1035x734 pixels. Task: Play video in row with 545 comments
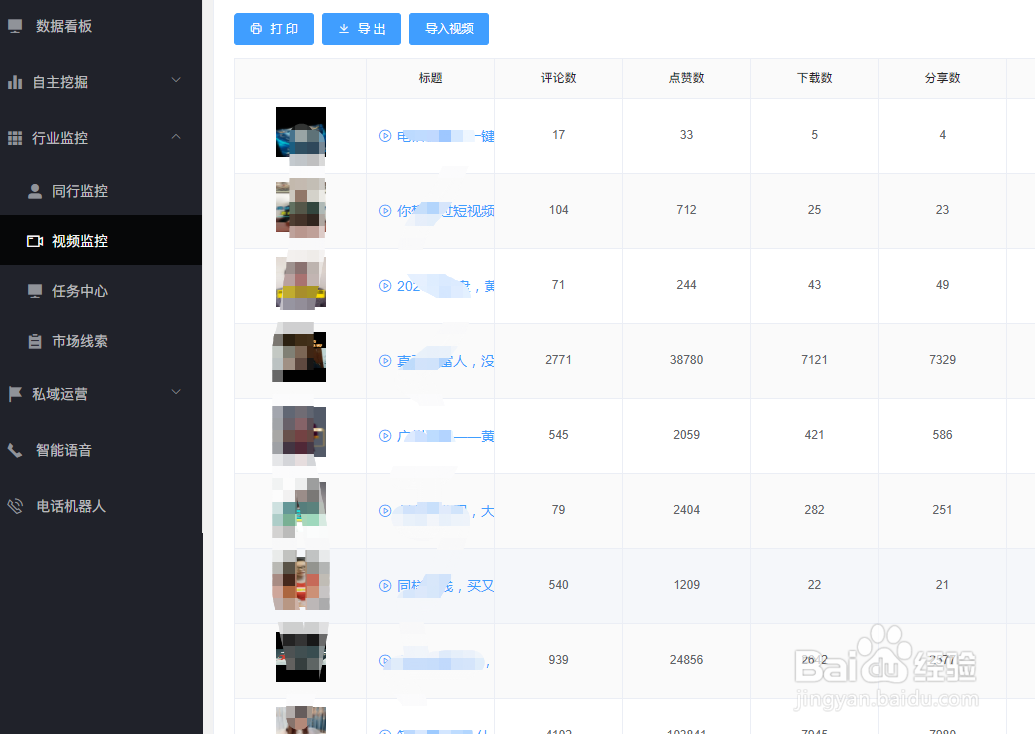pos(385,436)
